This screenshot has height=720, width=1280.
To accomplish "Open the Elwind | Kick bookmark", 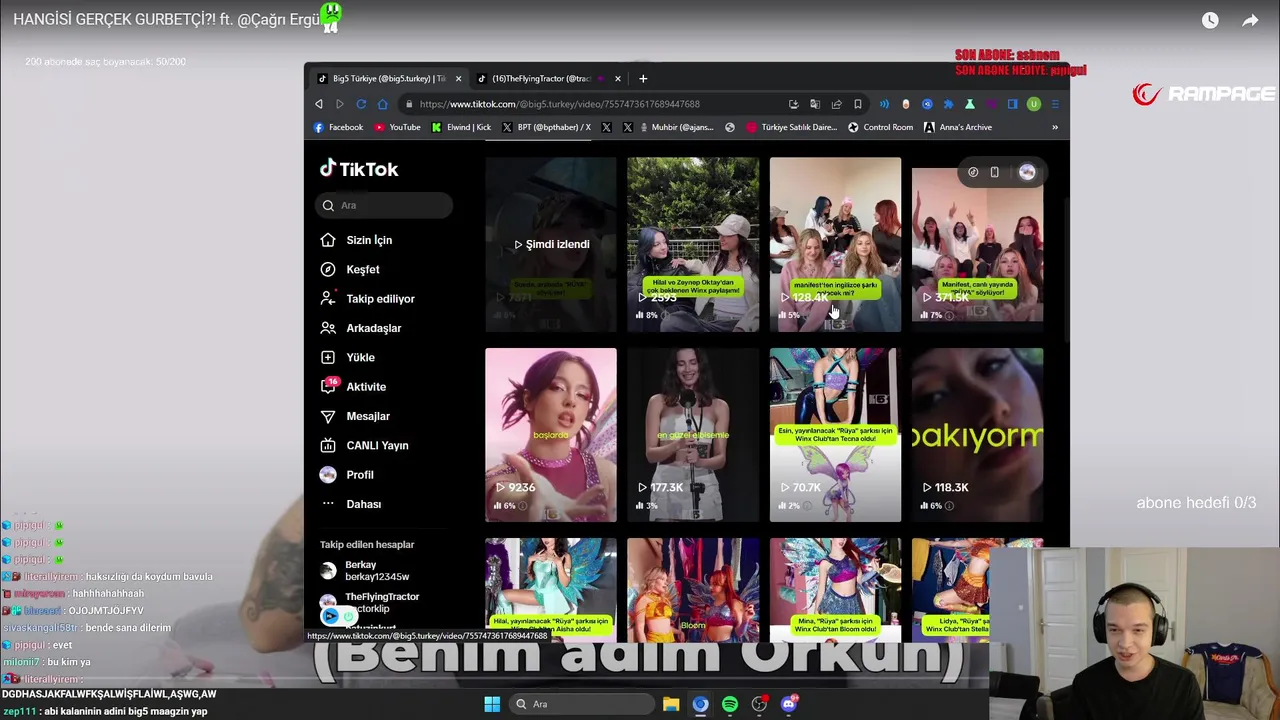I will pyautogui.click(x=461, y=127).
